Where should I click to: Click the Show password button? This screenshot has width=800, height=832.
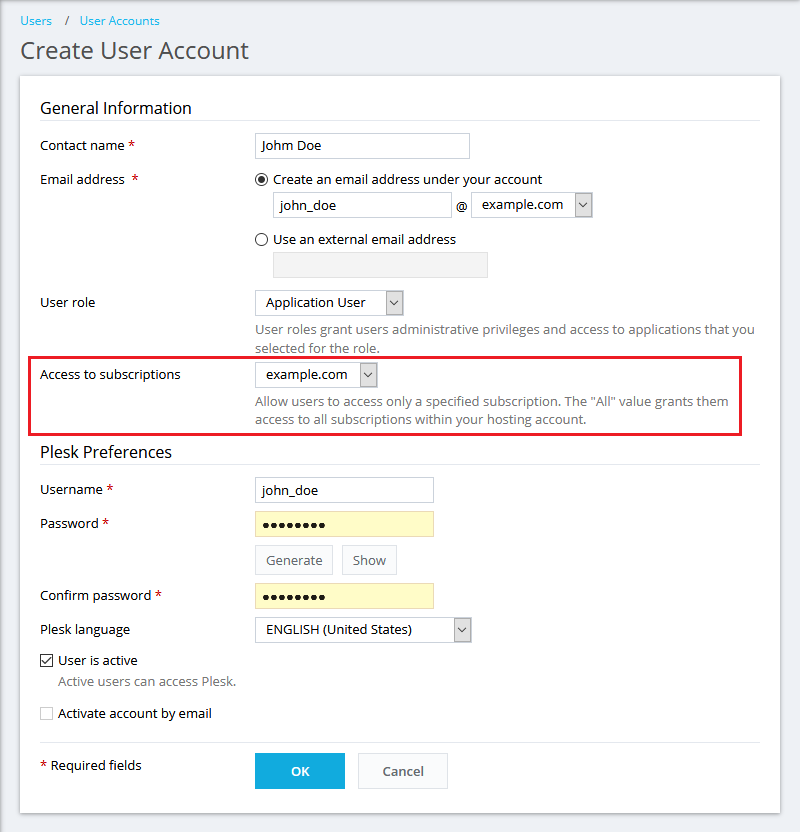(x=369, y=560)
